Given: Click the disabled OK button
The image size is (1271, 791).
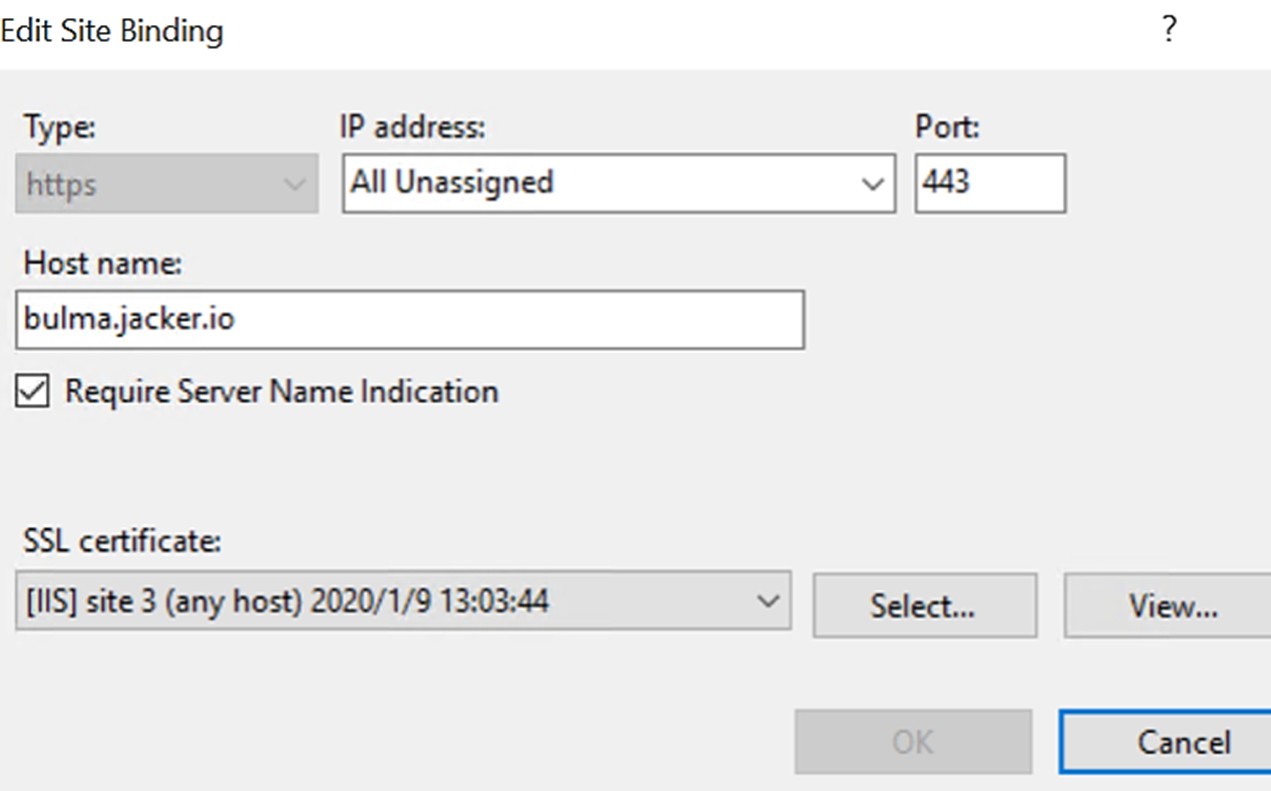Looking at the screenshot, I should [x=912, y=741].
